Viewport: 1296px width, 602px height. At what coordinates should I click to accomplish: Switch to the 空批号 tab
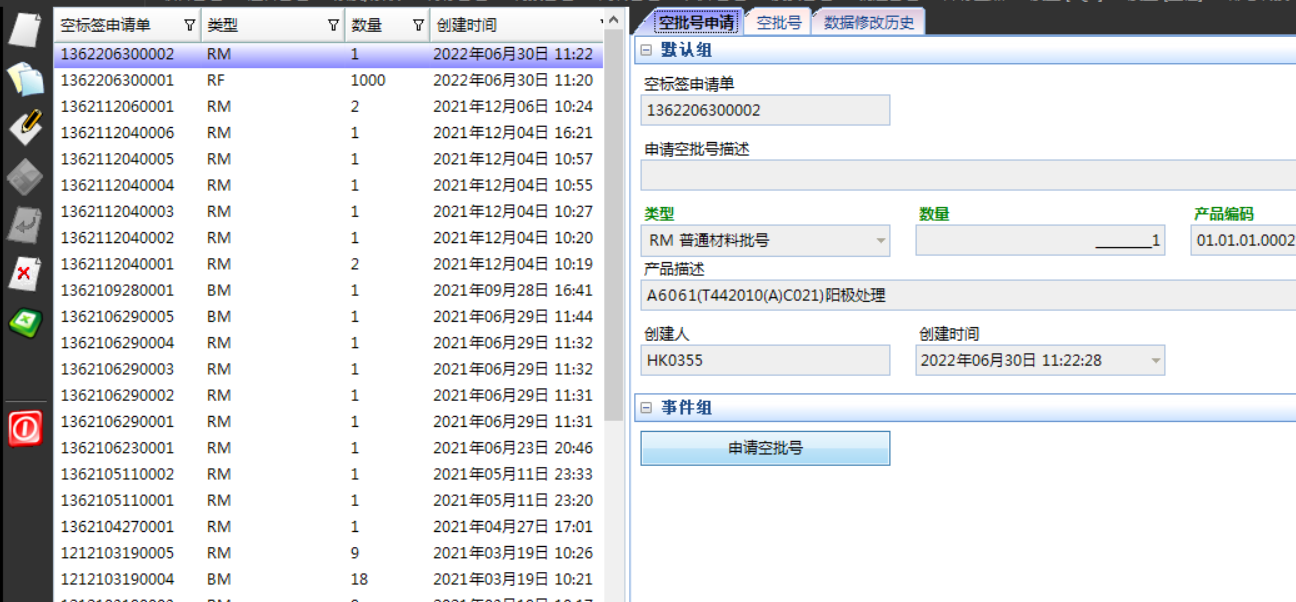pyautogui.click(x=778, y=22)
